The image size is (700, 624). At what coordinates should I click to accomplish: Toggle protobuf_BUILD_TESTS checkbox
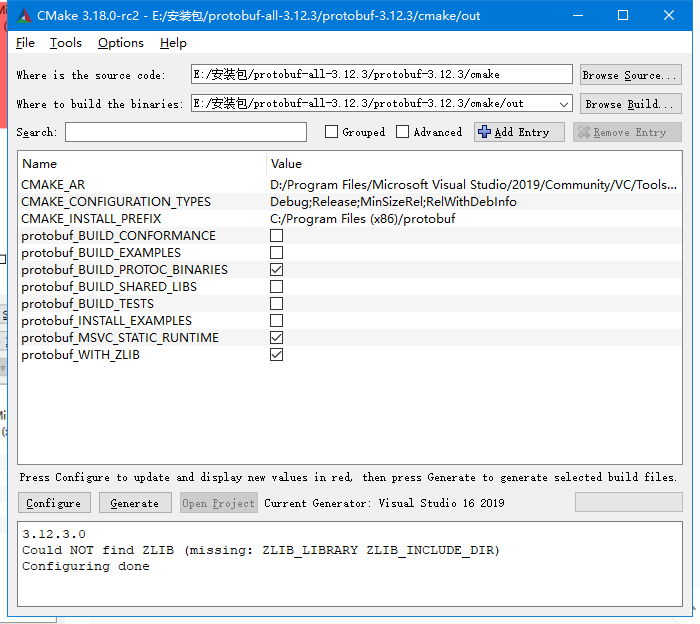pos(276,304)
